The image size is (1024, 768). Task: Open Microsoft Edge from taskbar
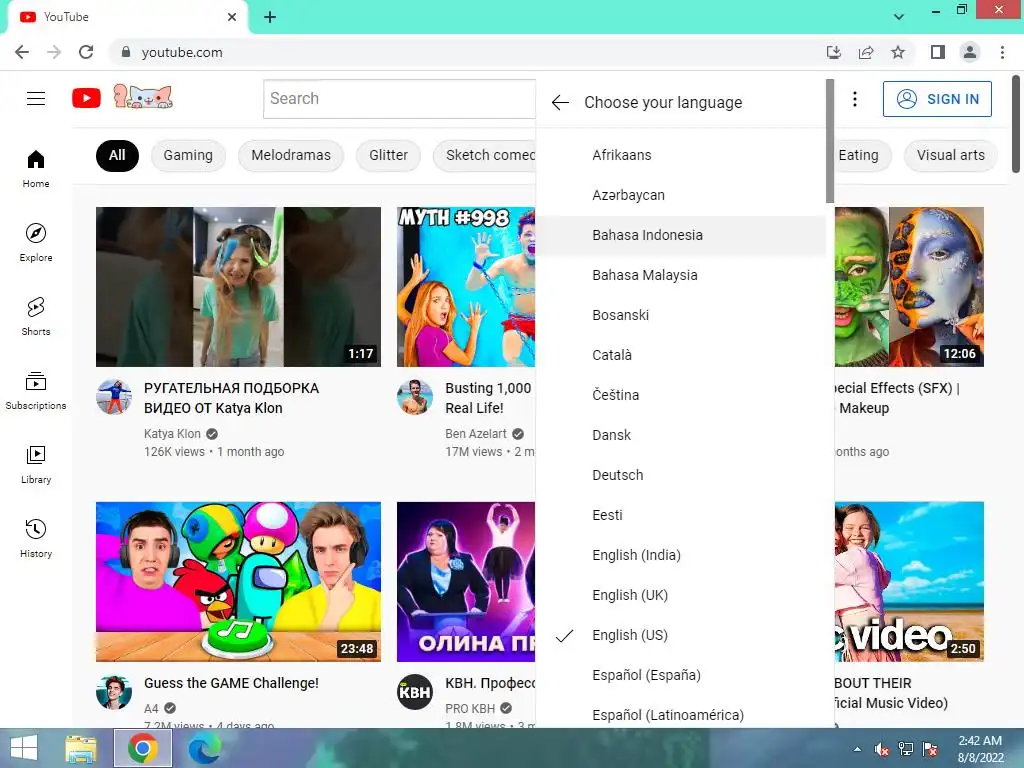click(x=204, y=748)
